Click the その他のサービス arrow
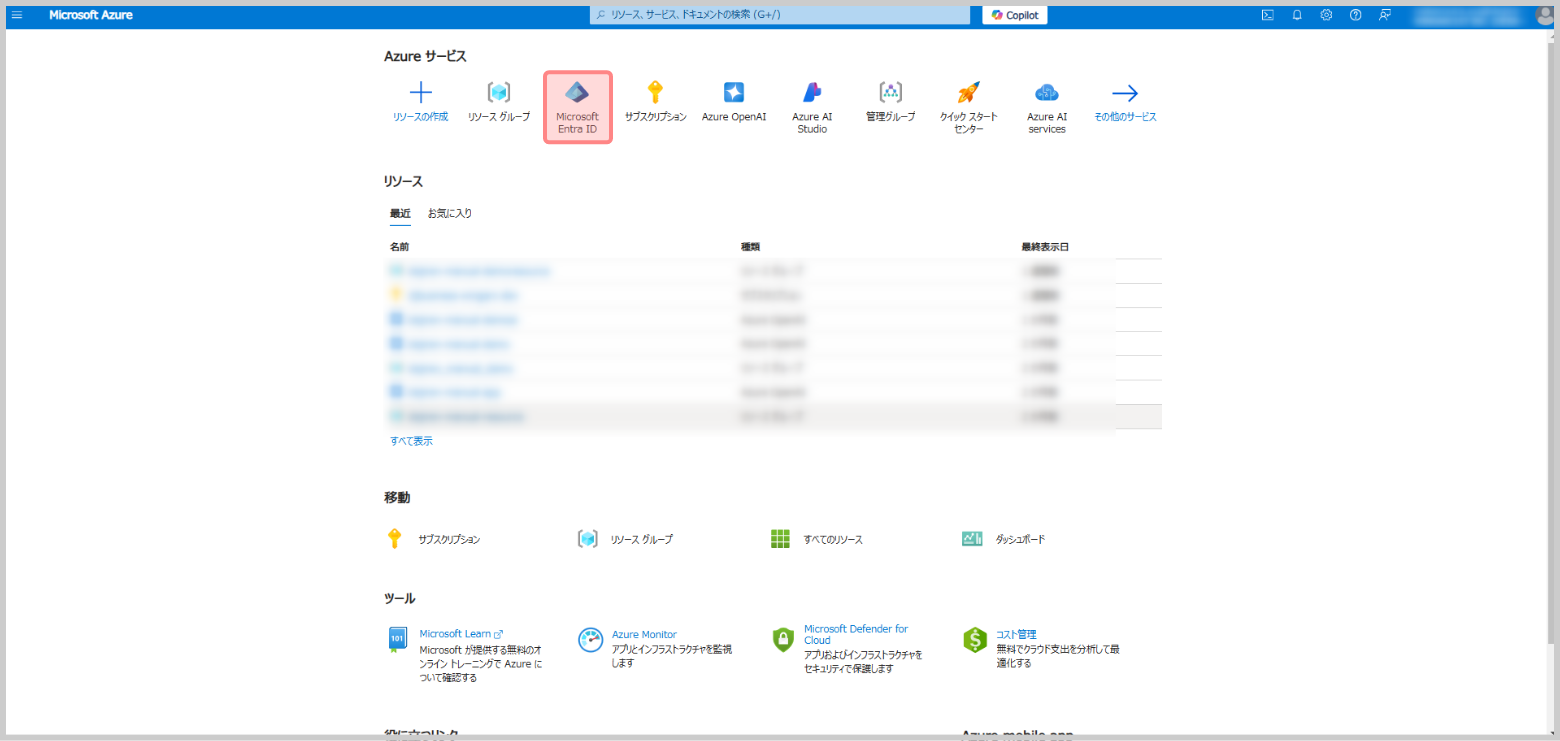 coord(1125,93)
